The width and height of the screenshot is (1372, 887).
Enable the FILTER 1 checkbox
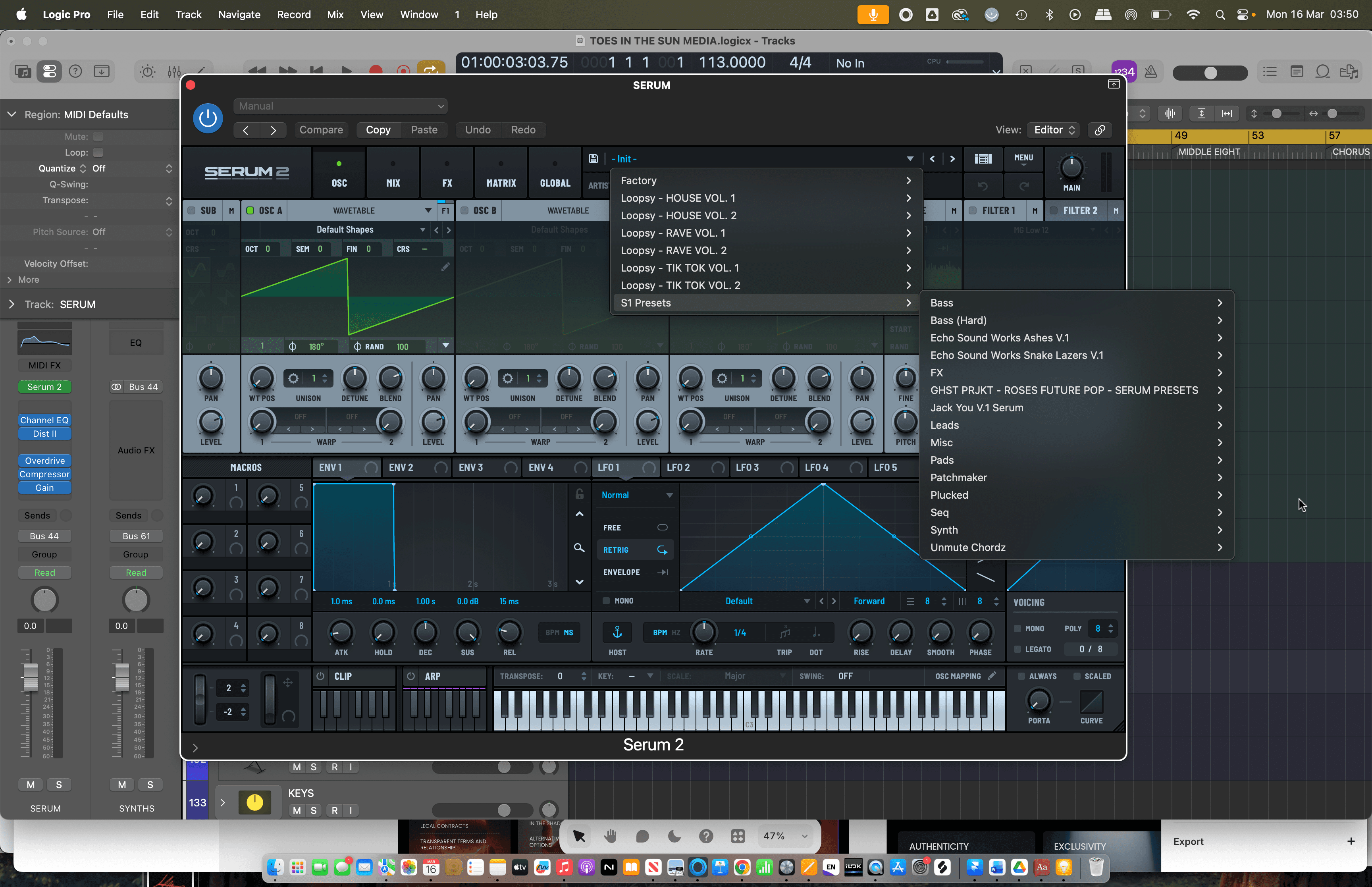pos(973,211)
